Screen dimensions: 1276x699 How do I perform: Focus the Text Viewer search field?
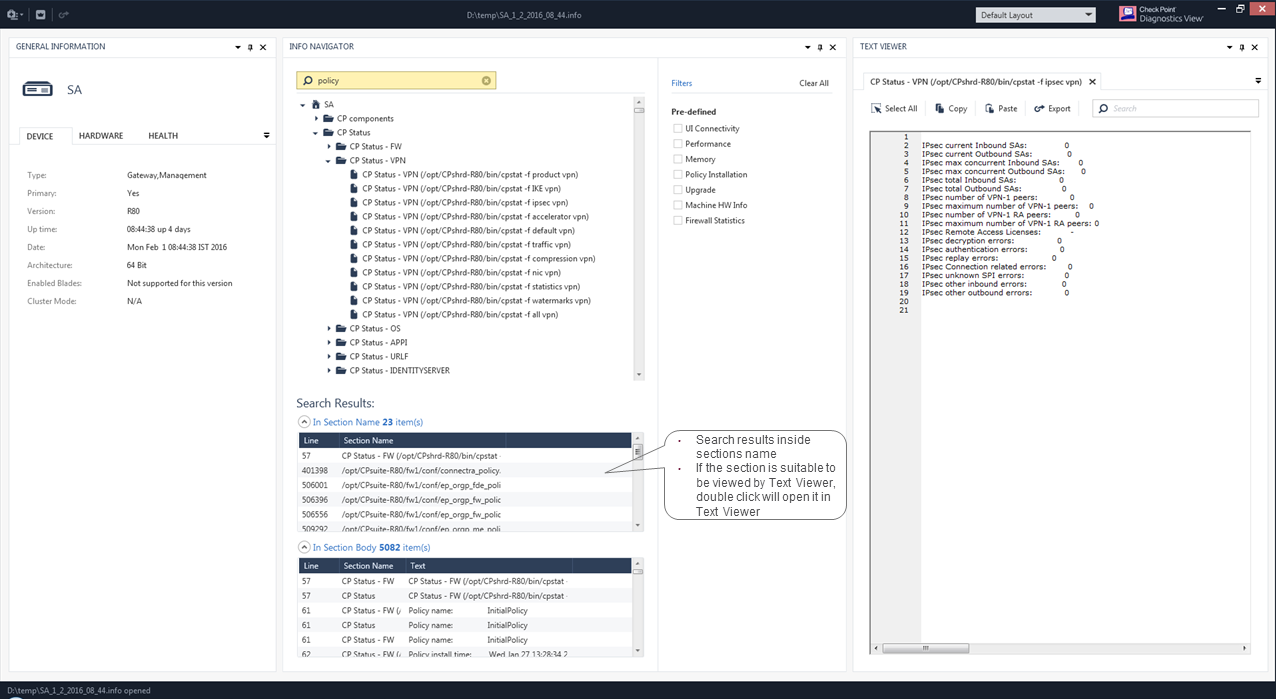pos(1175,108)
